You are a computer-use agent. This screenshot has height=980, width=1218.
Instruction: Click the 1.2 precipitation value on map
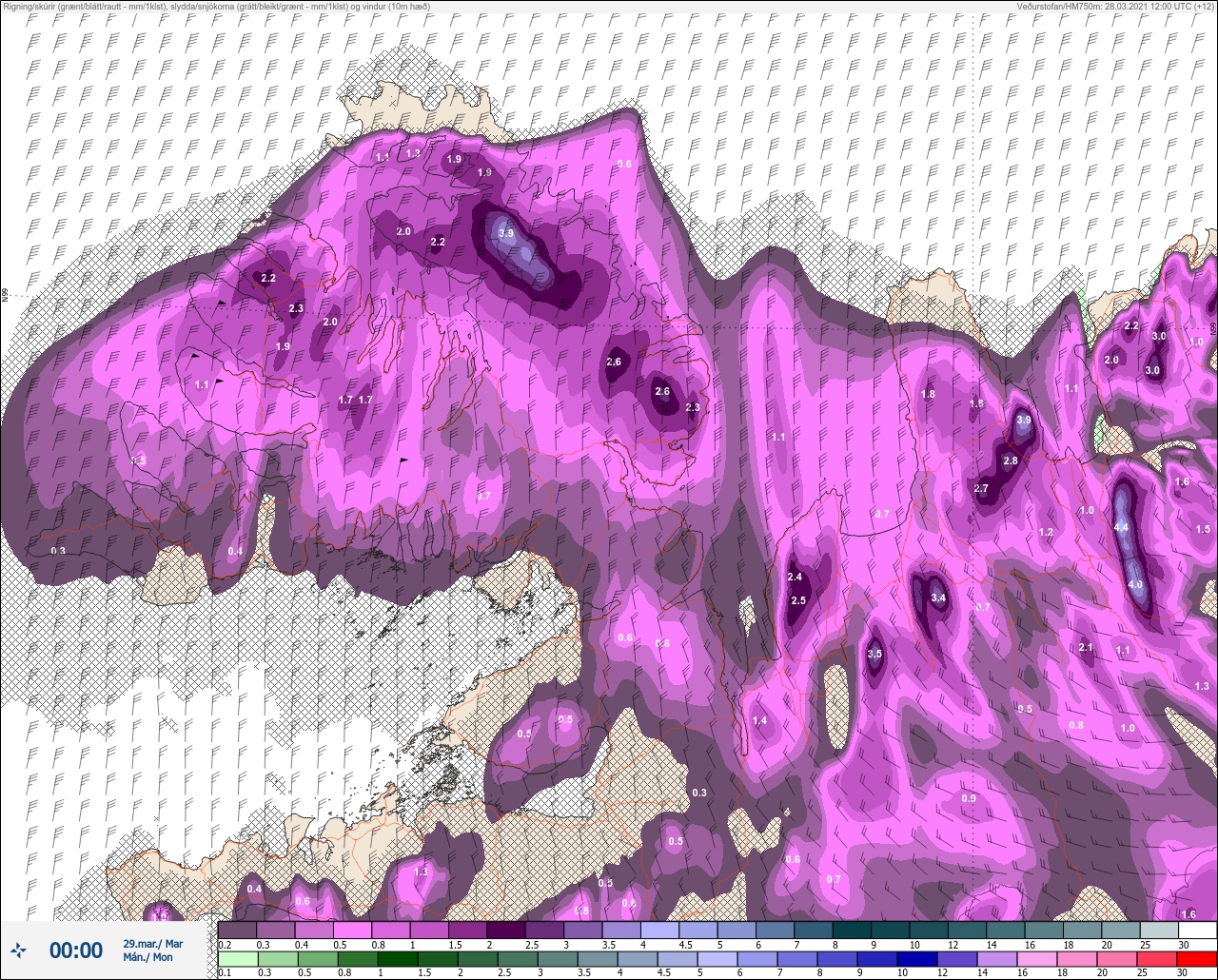pyautogui.click(x=1047, y=533)
